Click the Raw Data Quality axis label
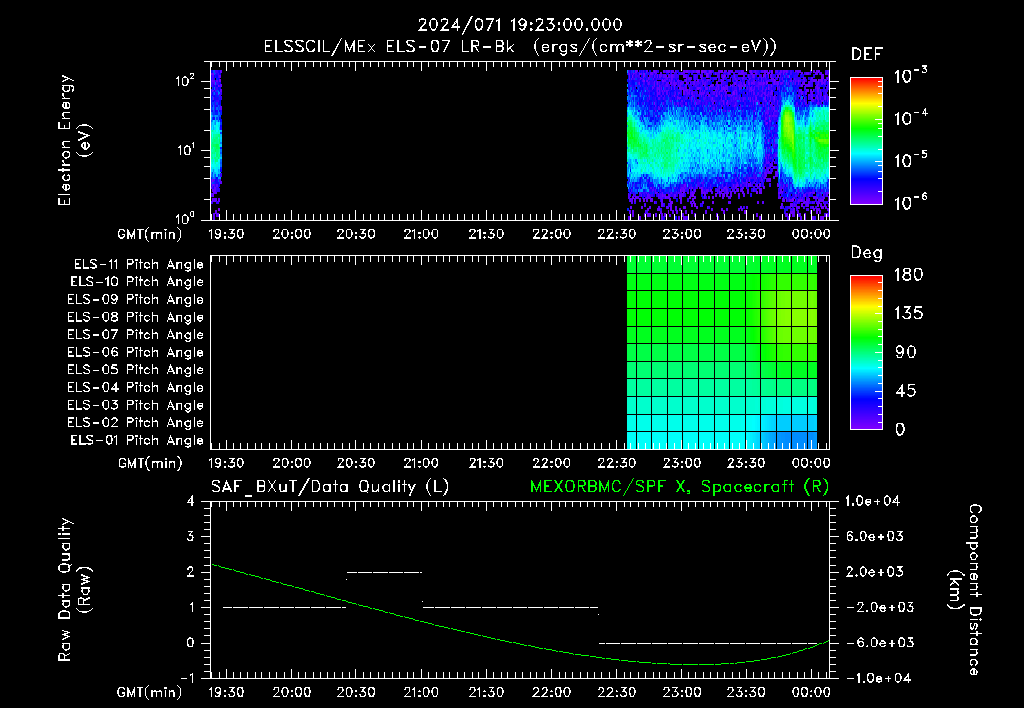1024x708 pixels. pos(74,590)
